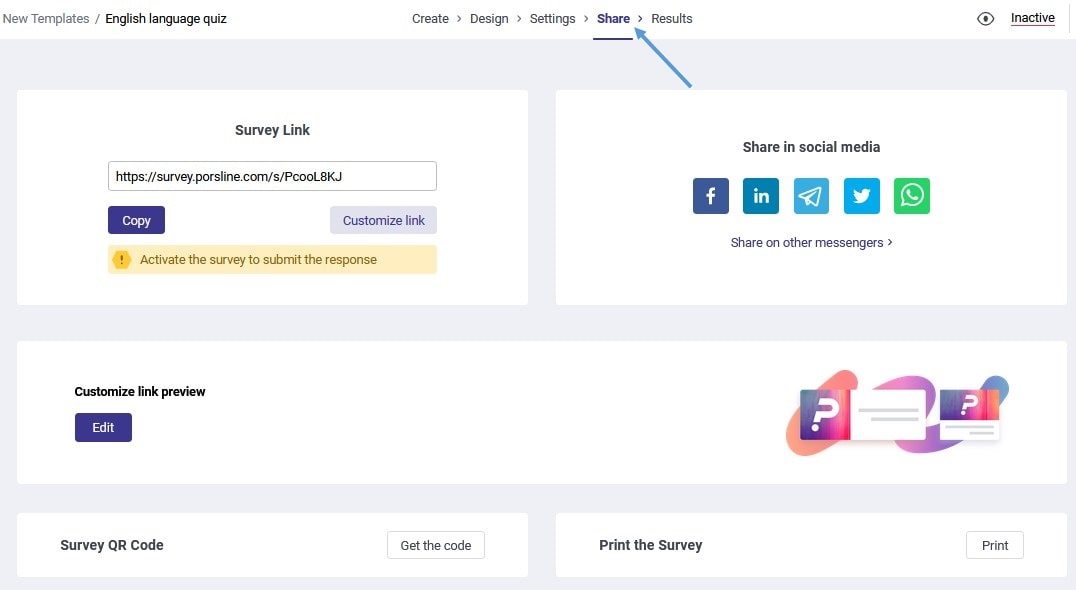
Task: Edit the customize link preview
Action: pyautogui.click(x=103, y=427)
